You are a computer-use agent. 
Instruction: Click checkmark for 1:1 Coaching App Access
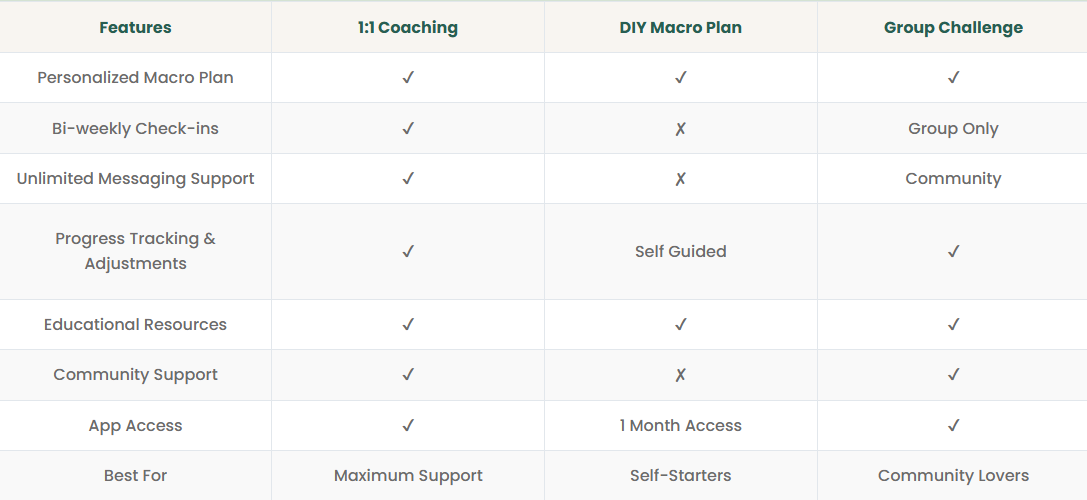408,426
